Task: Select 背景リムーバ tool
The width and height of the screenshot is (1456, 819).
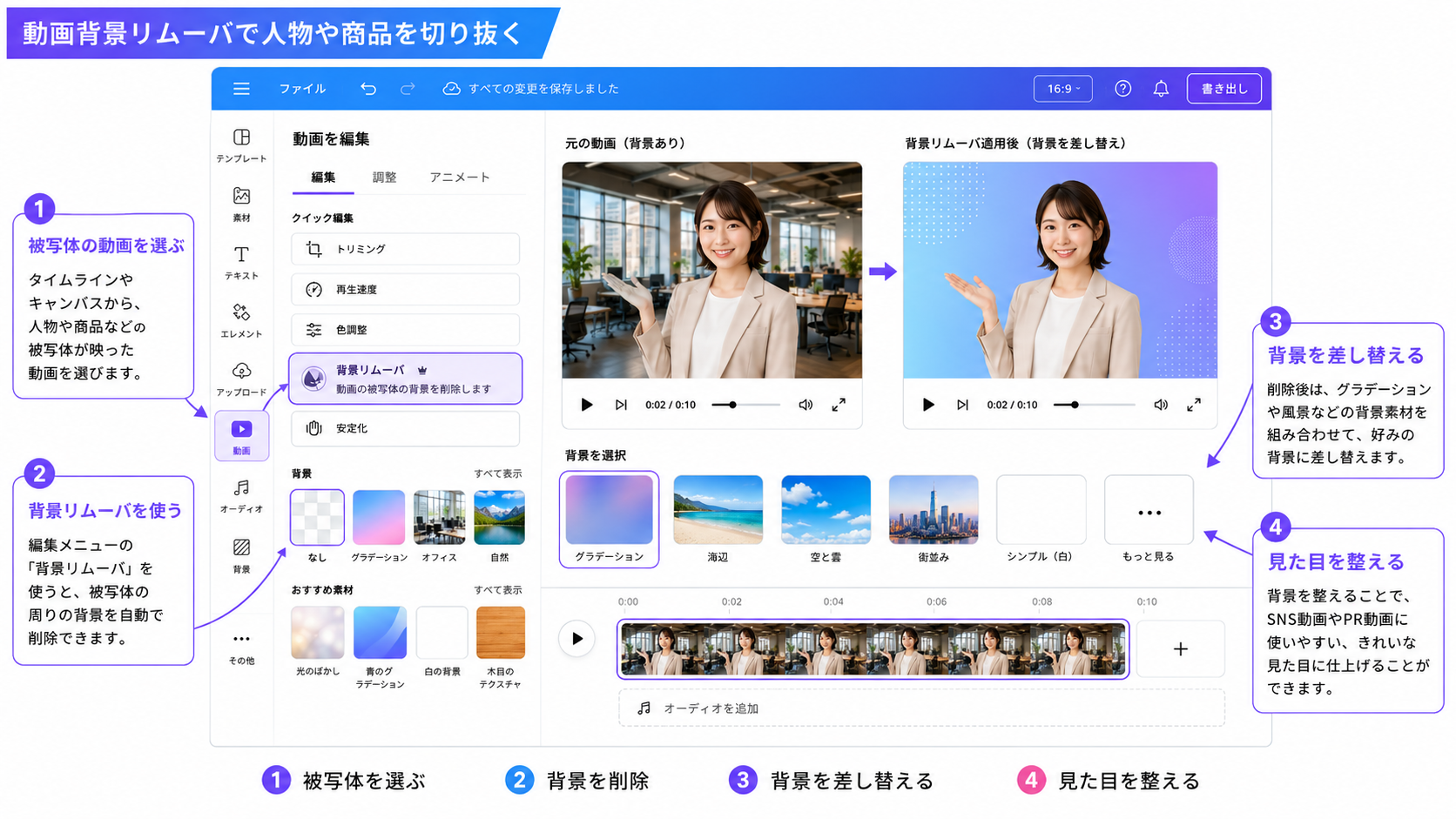Action: tap(405, 379)
